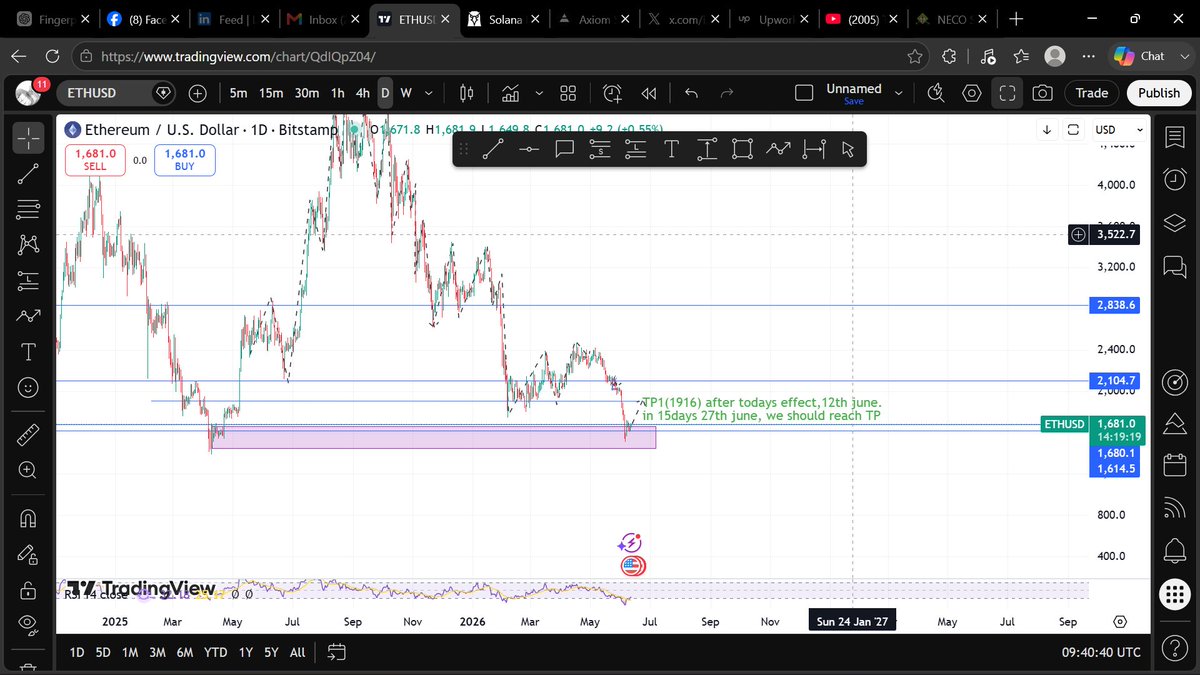Open the screener radar icon
Screen dimensions: 1200x675
point(1174,381)
